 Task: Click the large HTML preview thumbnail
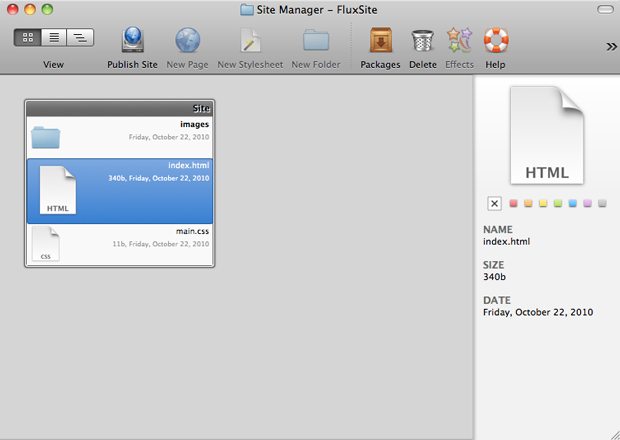[x=547, y=135]
